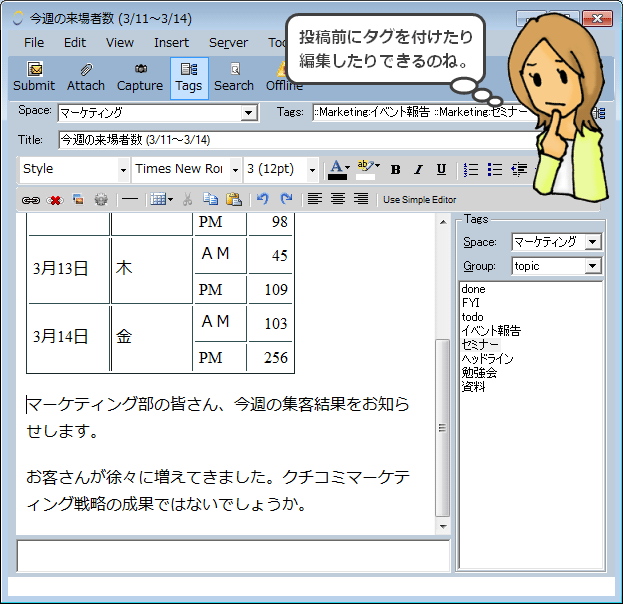
Task: Open the File menu
Action: pyautogui.click(x=34, y=43)
